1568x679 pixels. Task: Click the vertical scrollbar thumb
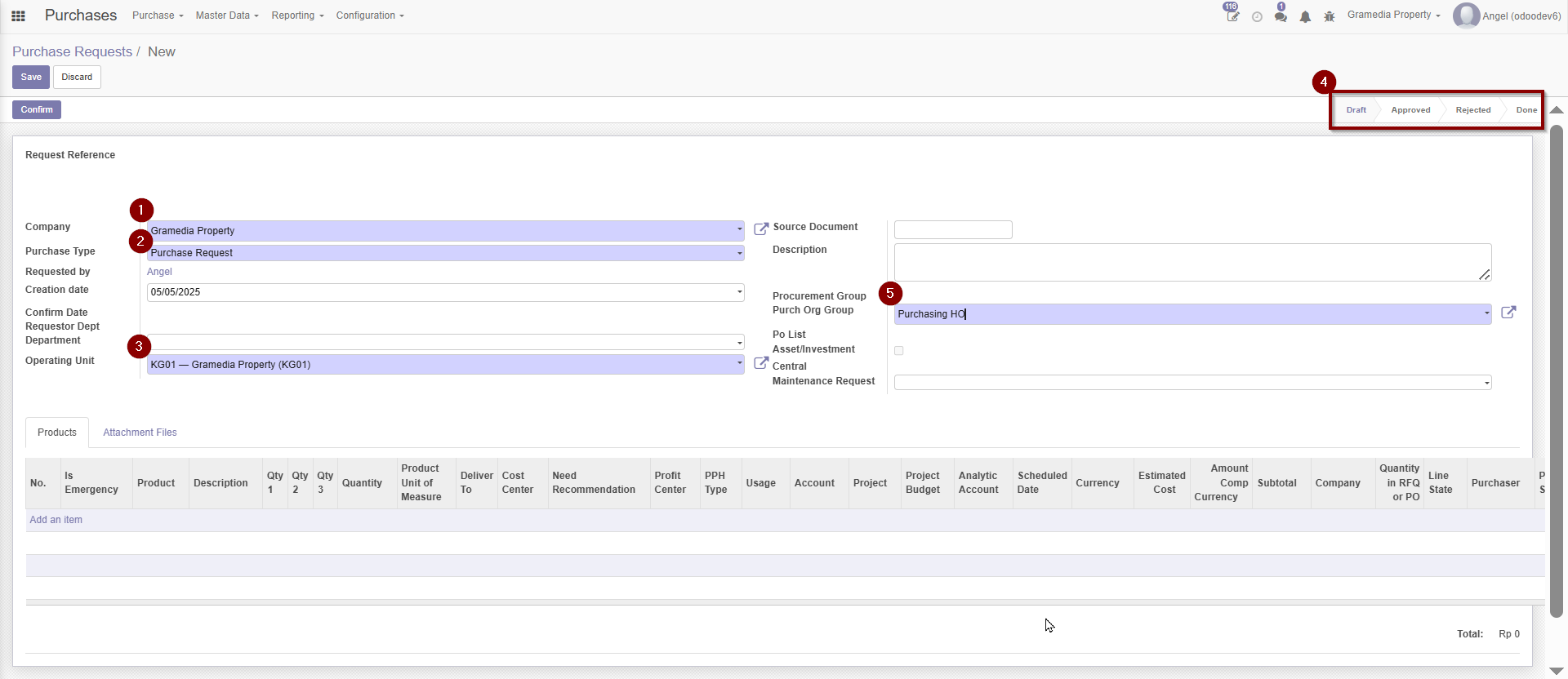tap(1557, 371)
